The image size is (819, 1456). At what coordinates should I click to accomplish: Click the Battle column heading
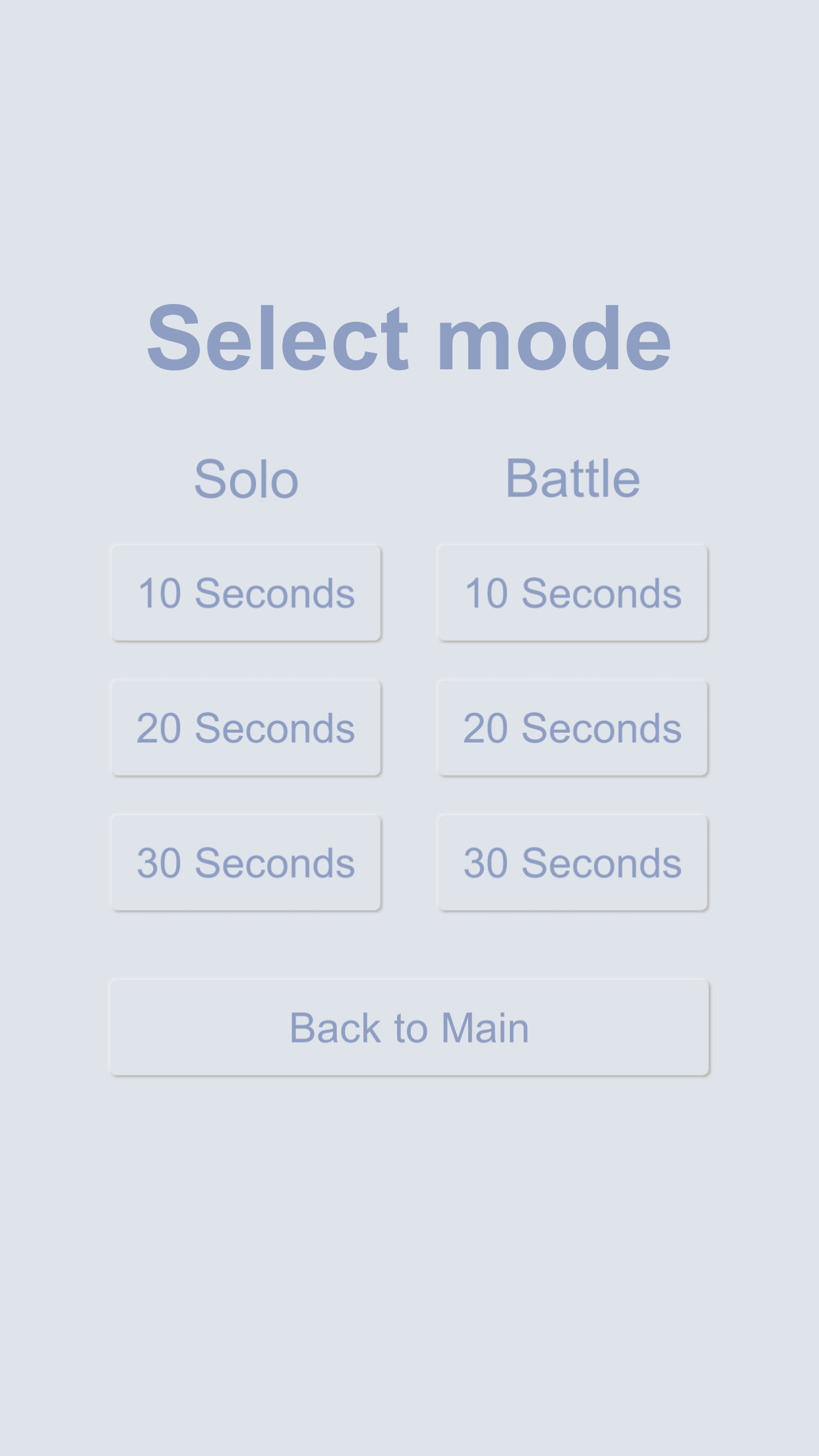pyautogui.click(x=573, y=478)
